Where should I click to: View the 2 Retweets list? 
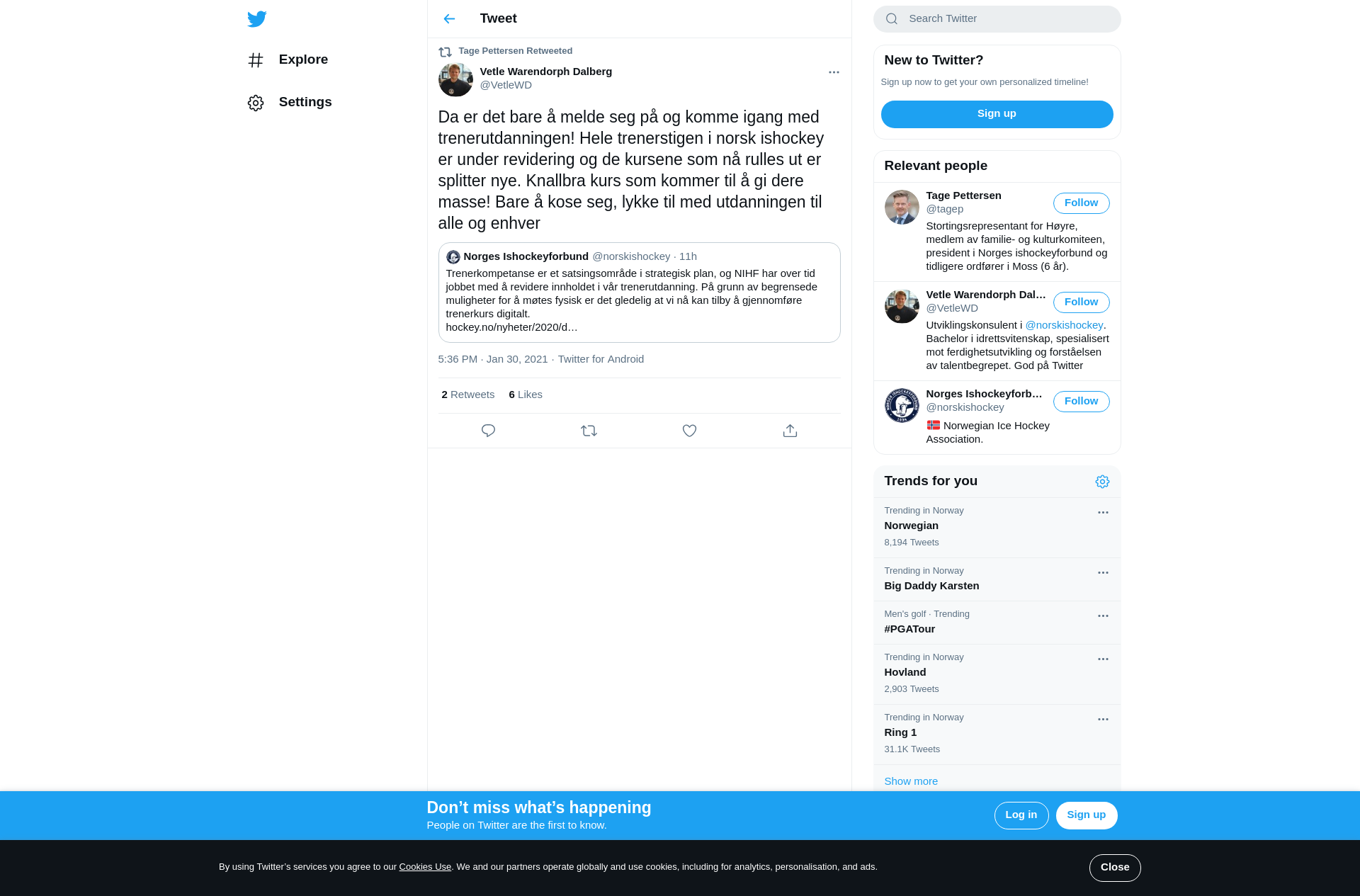(x=467, y=395)
